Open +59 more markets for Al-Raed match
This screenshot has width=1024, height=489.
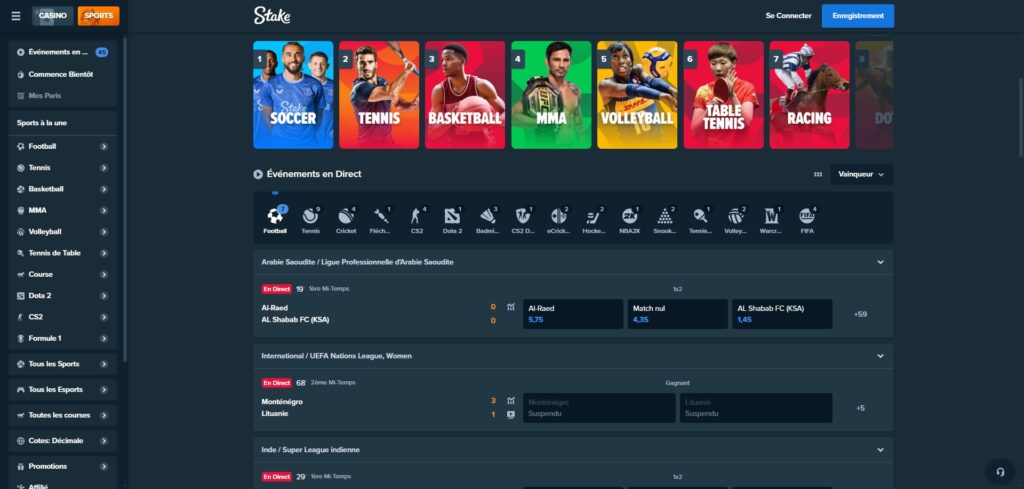click(x=860, y=314)
